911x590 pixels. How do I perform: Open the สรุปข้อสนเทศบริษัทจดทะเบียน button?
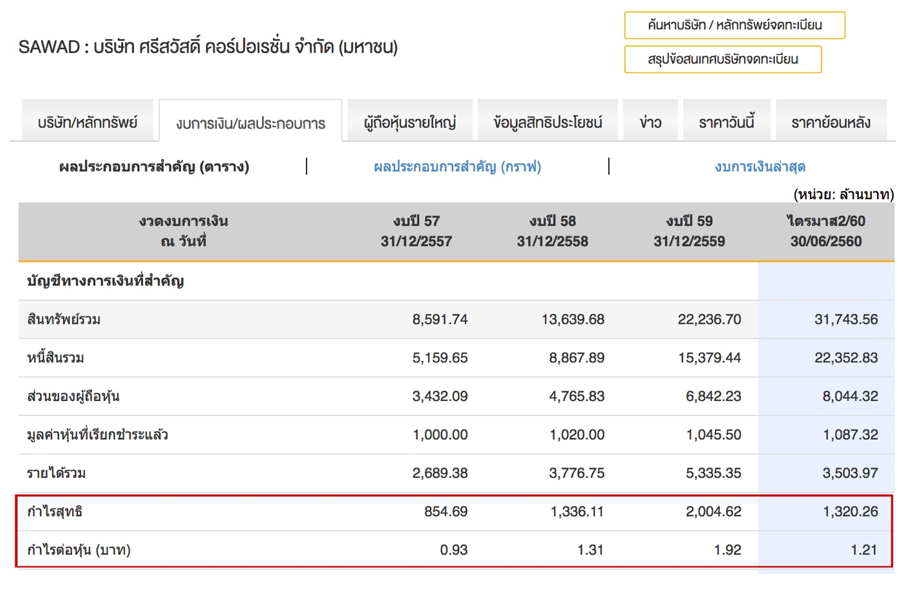[722, 59]
